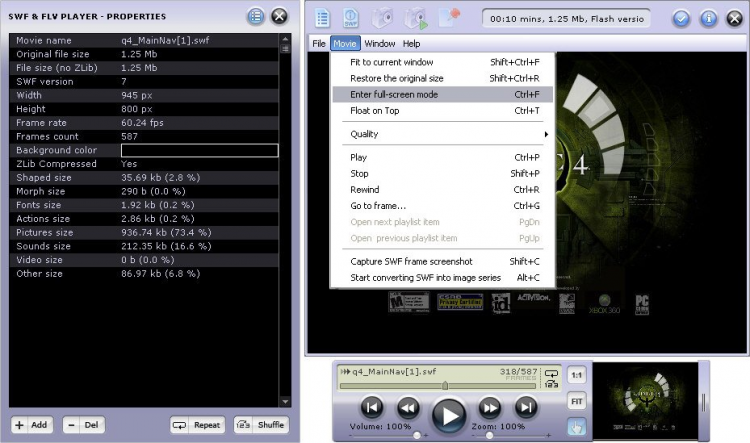Choose Rewind from the Movie menu
Screen dimensions: 750x443
(442, 190)
